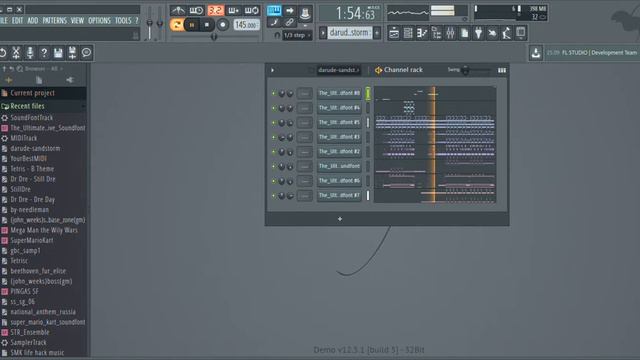Toggle the metronome icon
640x360 pixels.
(x=178, y=10)
